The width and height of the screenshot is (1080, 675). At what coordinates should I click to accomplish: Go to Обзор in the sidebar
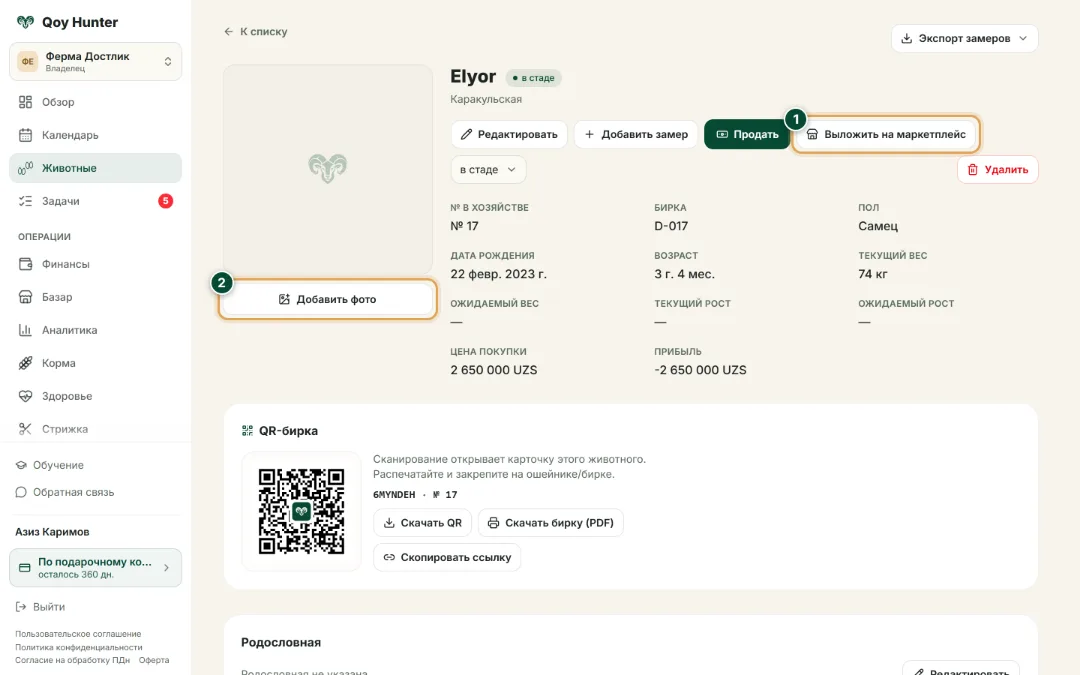[x=96, y=102]
